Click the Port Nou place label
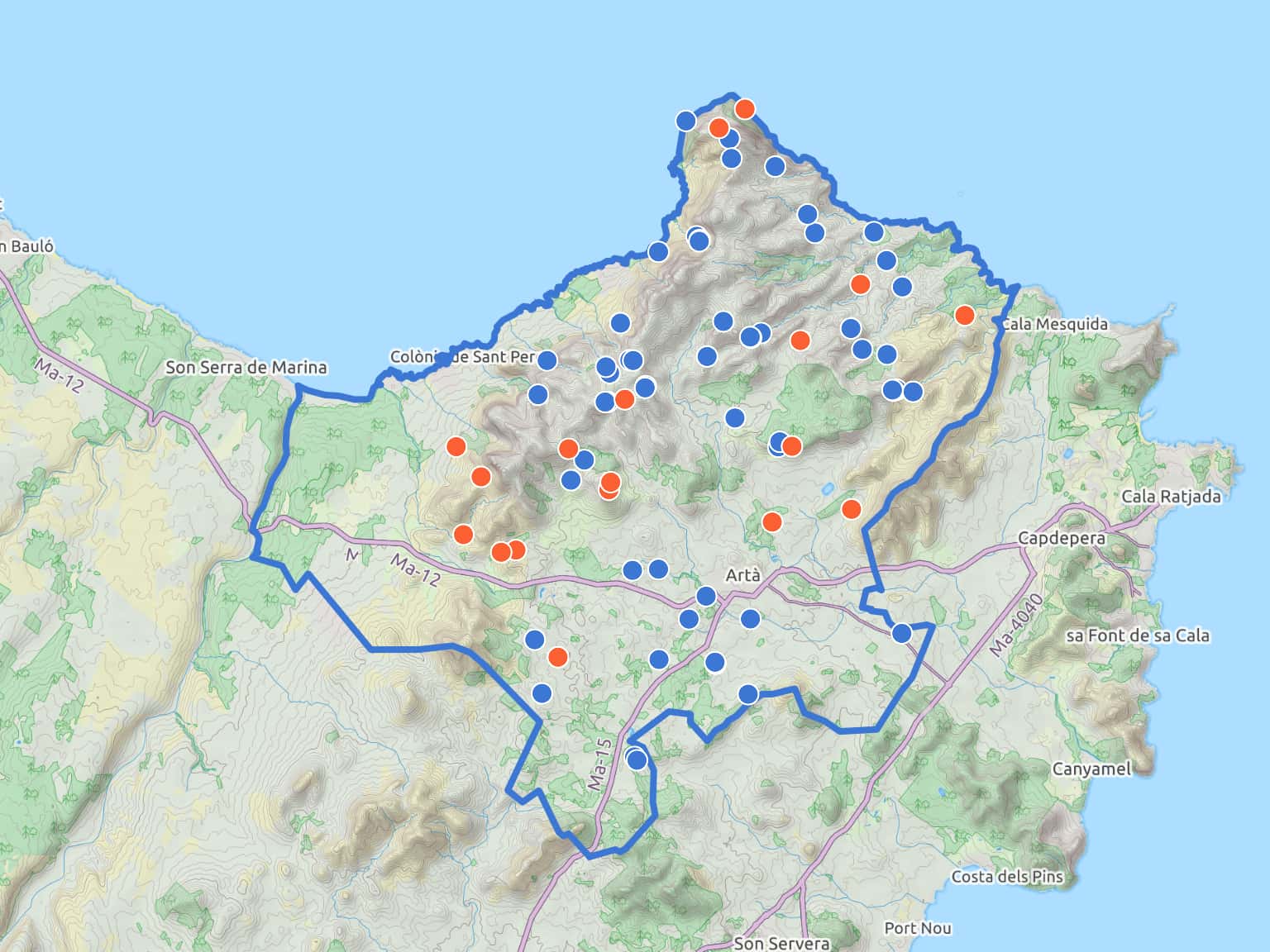Viewport: 1270px width, 952px height. [x=917, y=928]
